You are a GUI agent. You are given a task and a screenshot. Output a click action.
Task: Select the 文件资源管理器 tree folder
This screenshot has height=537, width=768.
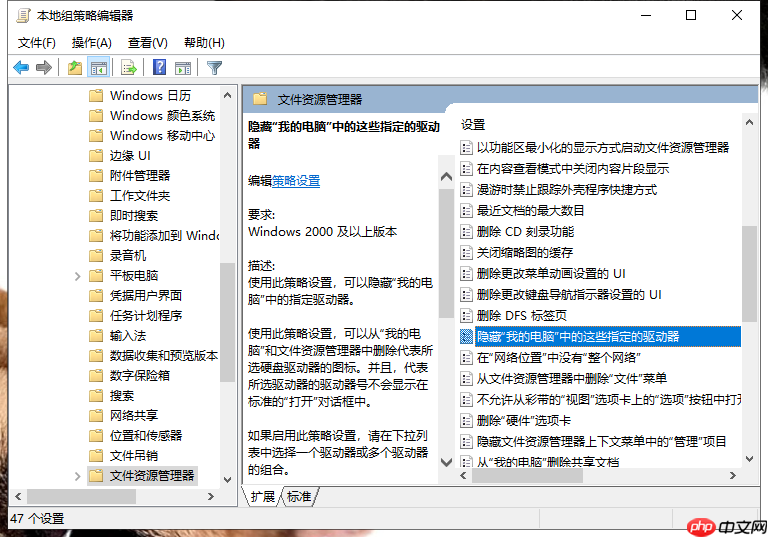(143, 476)
